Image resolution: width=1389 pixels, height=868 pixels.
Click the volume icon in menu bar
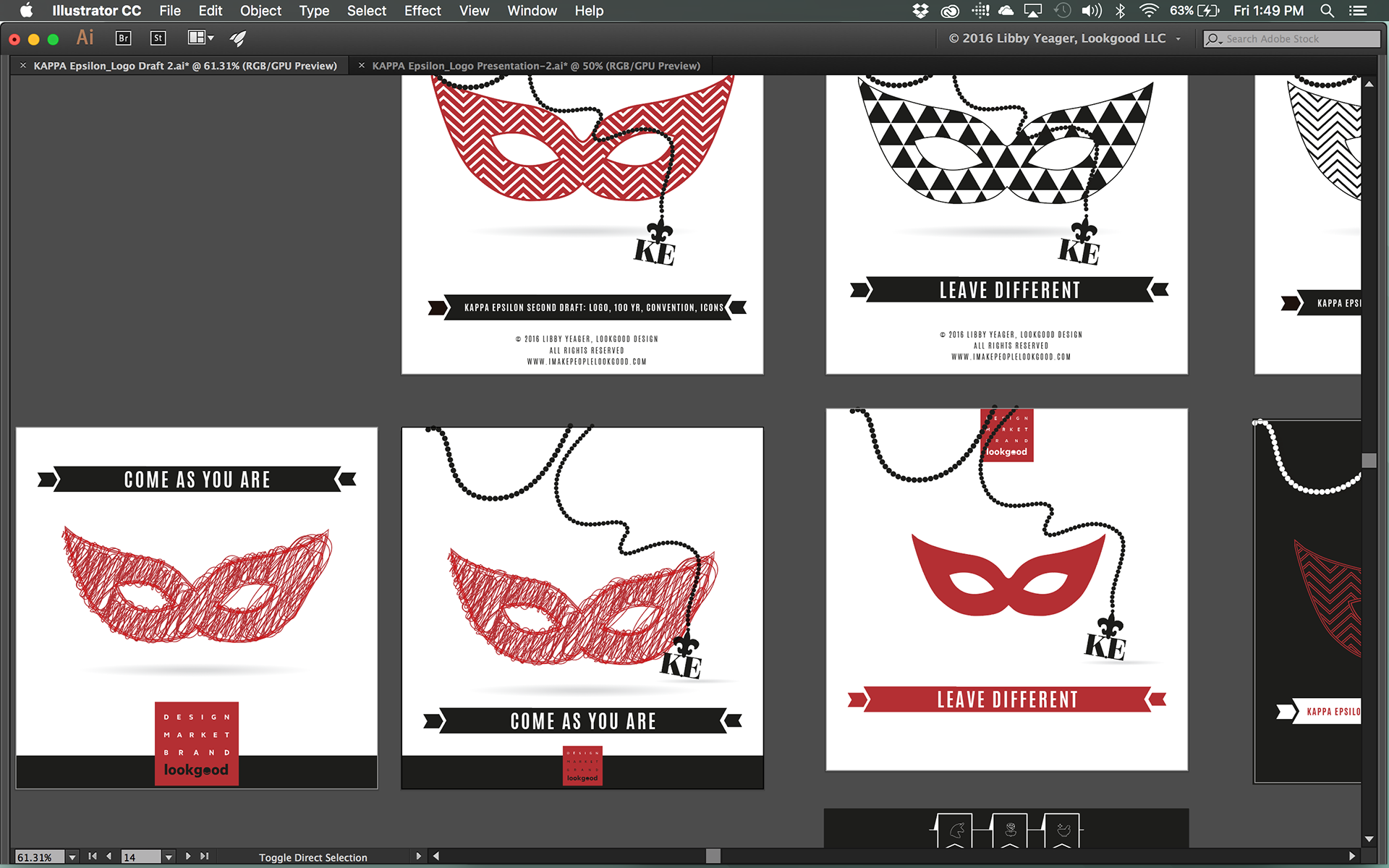point(1091,11)
